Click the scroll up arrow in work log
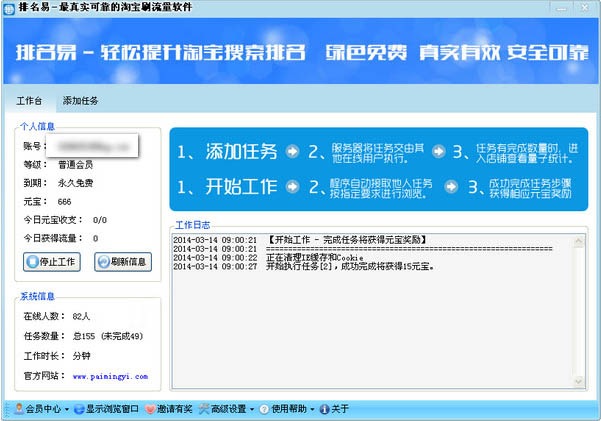 [579, 241]
